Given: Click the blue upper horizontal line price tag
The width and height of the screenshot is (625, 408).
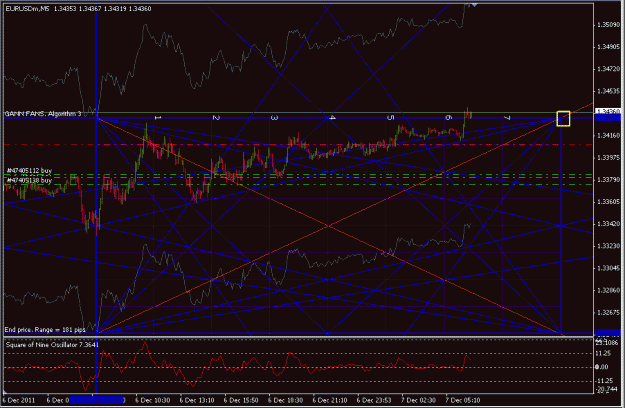Looking at the screenshot, I should coord(608,118).
